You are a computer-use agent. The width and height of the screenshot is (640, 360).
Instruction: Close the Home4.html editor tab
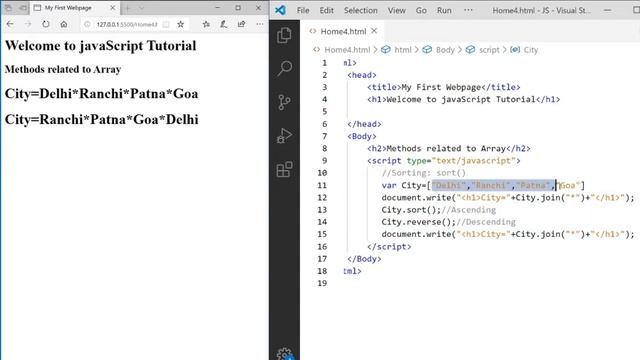tap(374, 31)
